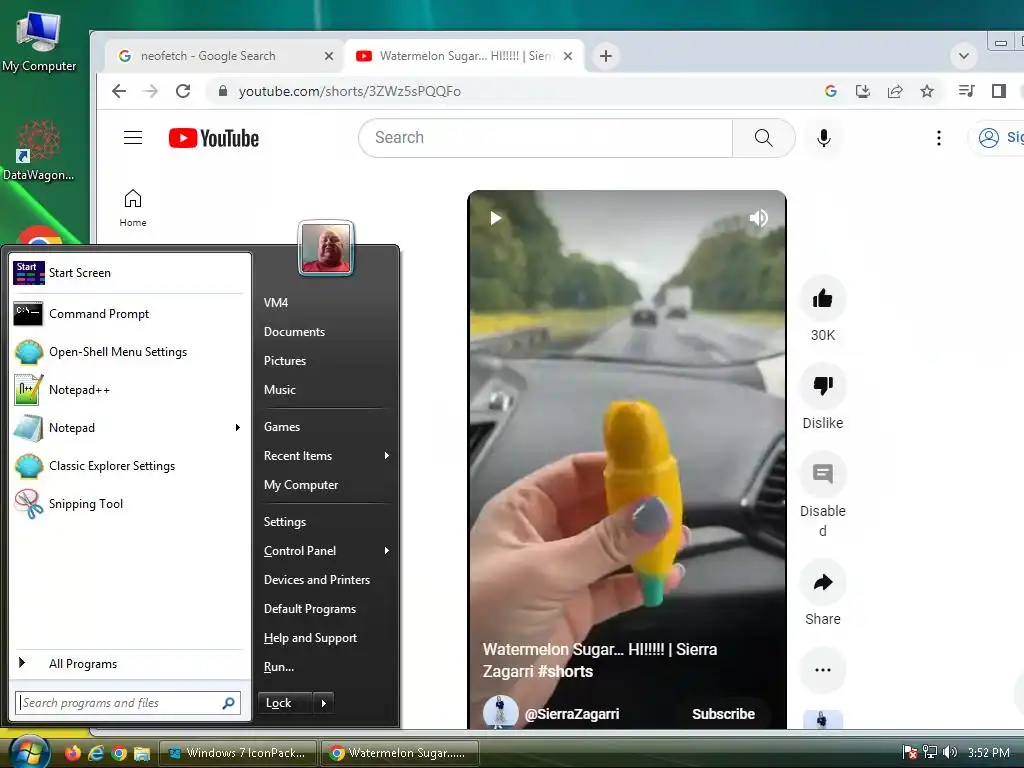Launch Command Prompt from start menu

tap(128, 314)
